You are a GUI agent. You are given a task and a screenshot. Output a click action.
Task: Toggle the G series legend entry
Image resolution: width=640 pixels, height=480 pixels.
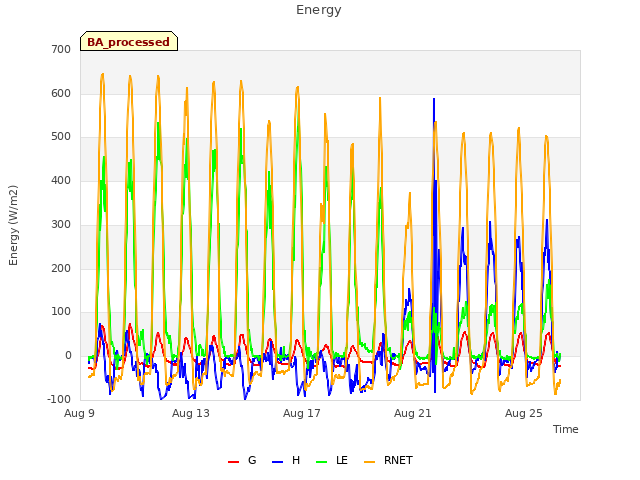242,461
